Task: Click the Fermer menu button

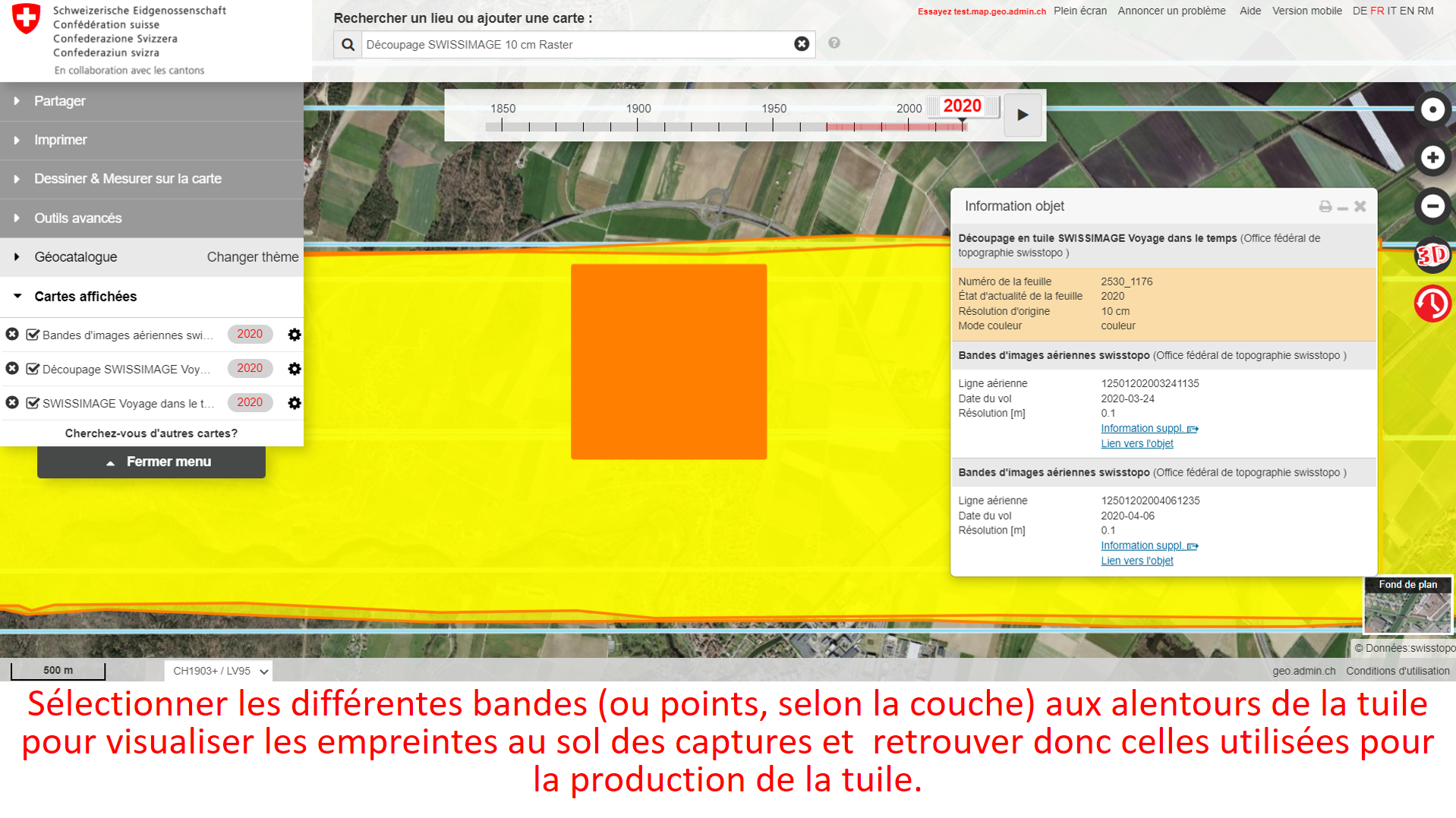Action: pyautogui.click(x=152, y=462)
